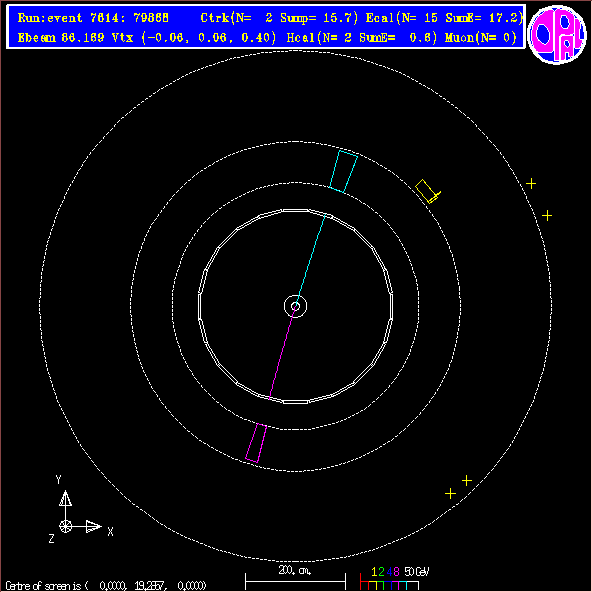Click the OPAL logo in the corner
593x593 pixels.
(x=557, y=34)
